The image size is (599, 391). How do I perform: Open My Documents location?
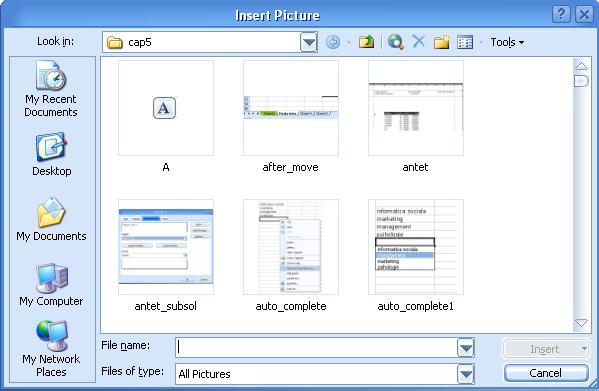click(51, 219)
